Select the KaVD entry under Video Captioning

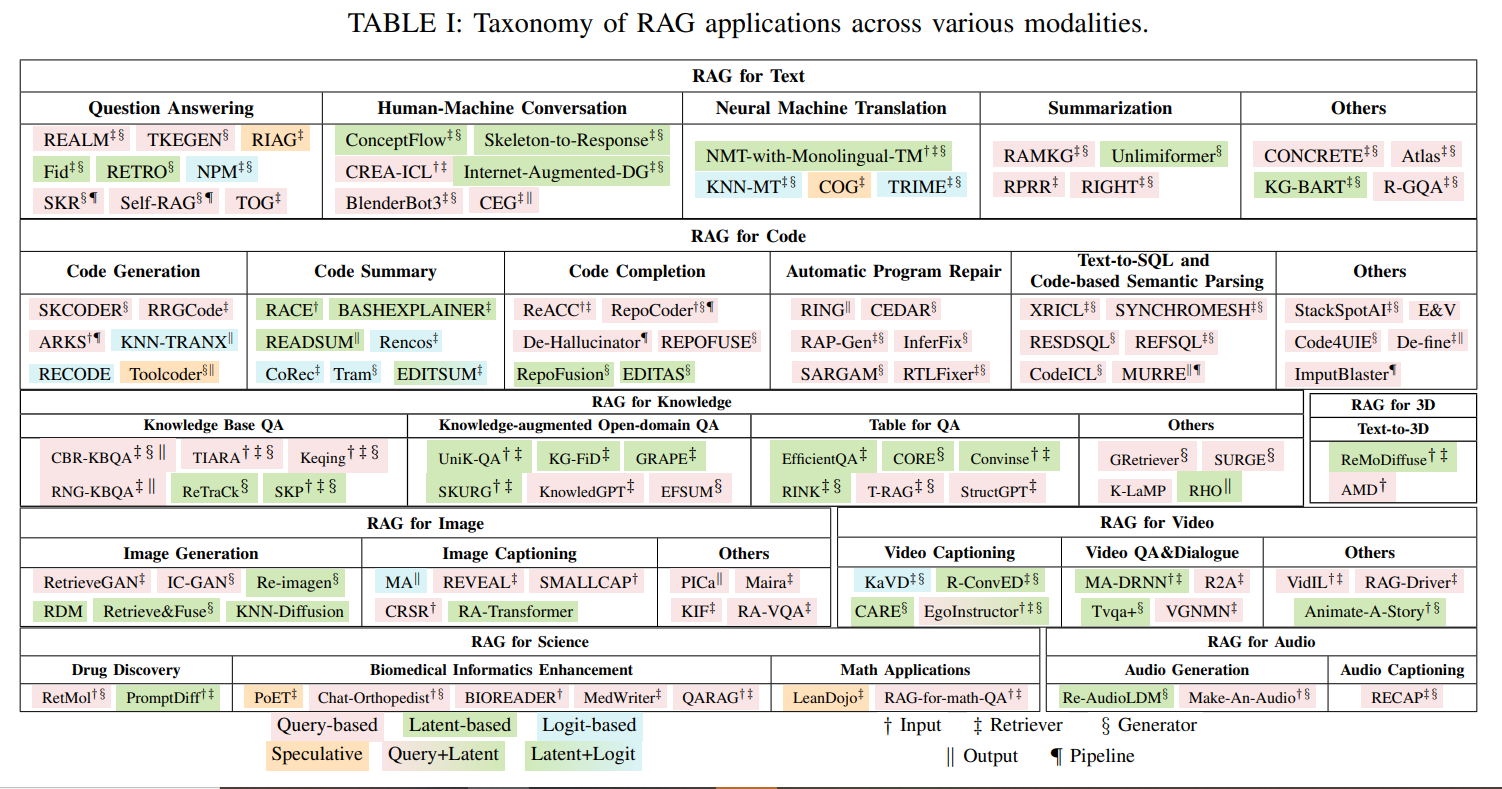892,581
